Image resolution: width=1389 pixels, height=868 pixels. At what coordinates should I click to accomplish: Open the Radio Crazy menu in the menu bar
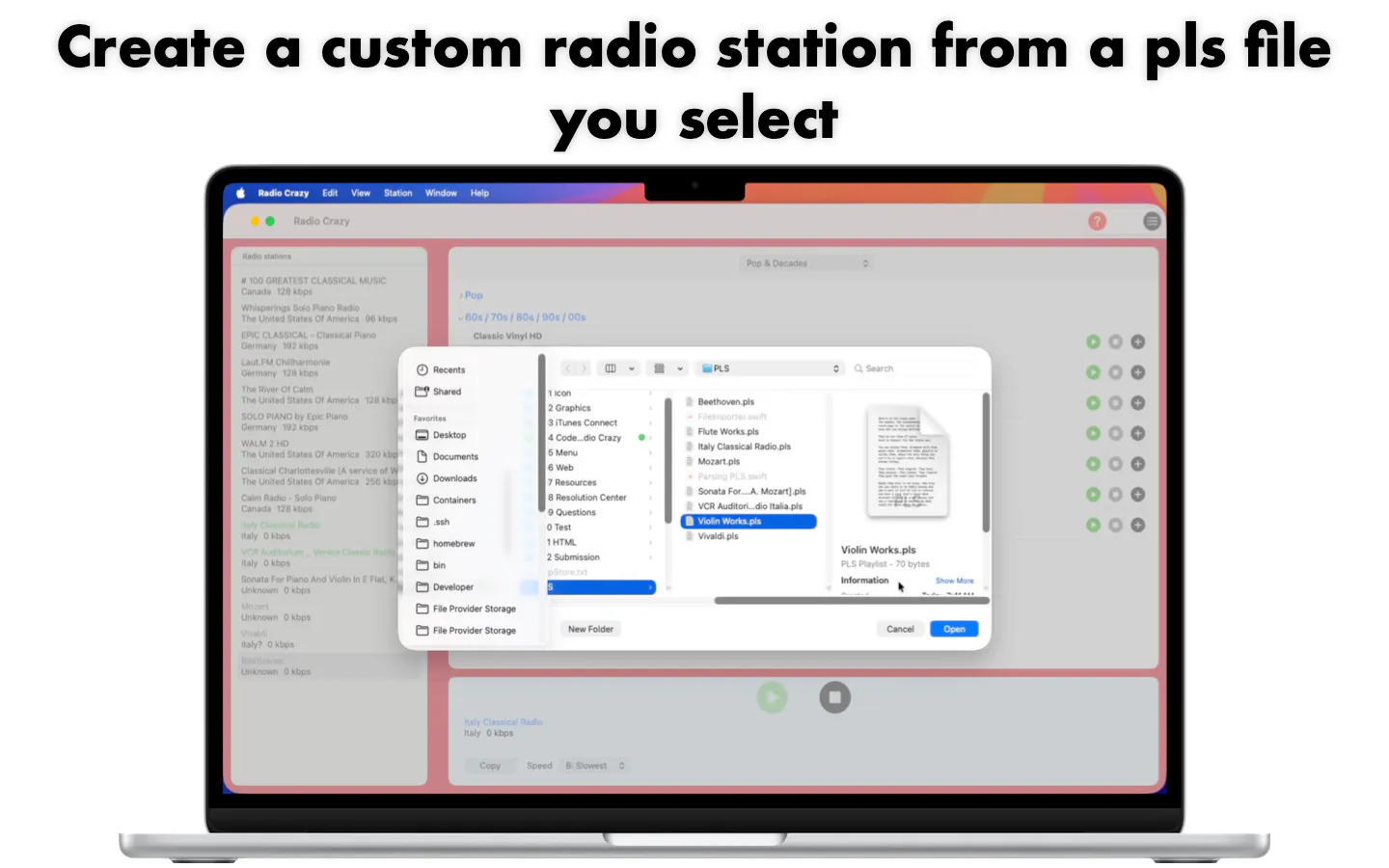point(284,193)
